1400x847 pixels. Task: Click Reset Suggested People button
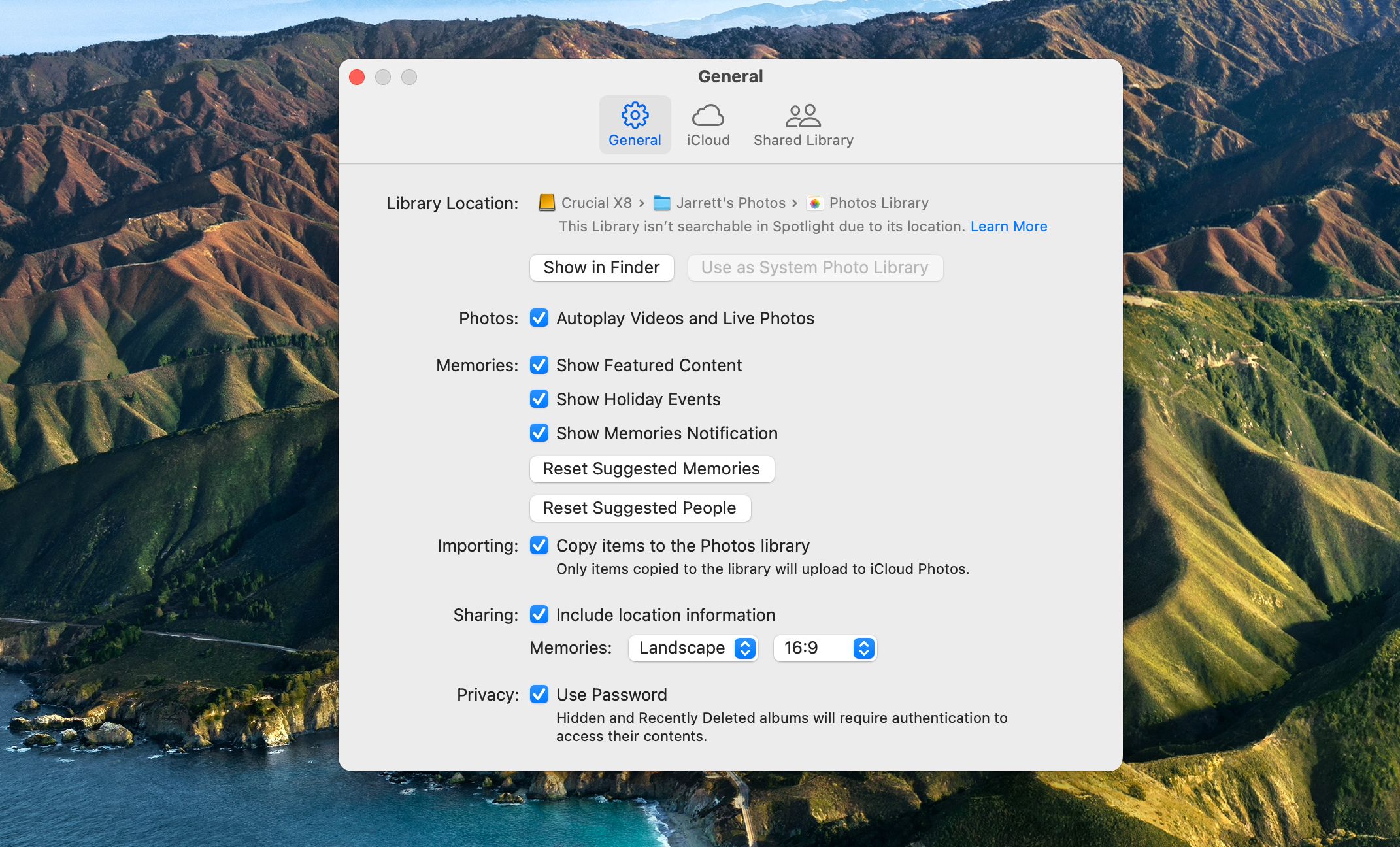(640, 507)
